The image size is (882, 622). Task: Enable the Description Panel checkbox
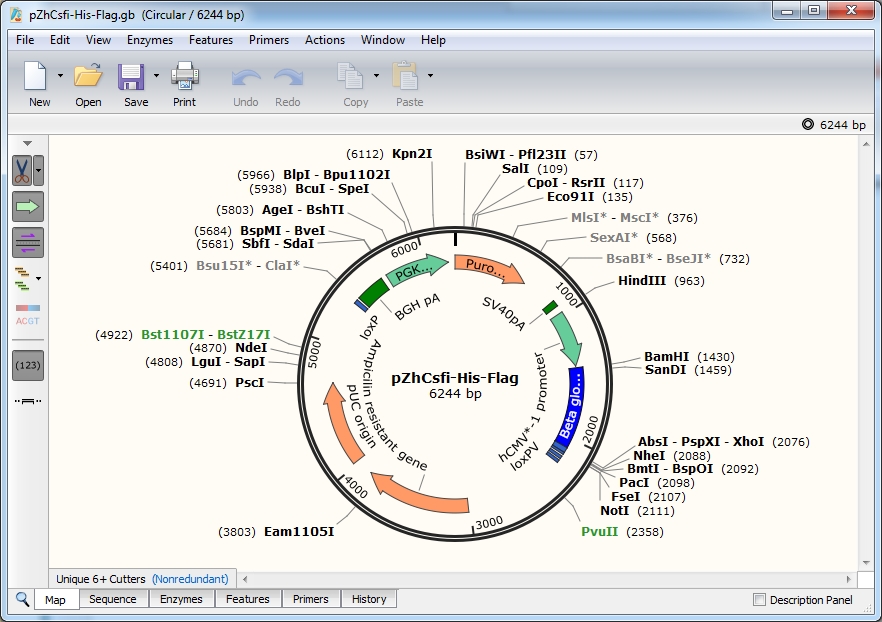click(x=759, y=600)
